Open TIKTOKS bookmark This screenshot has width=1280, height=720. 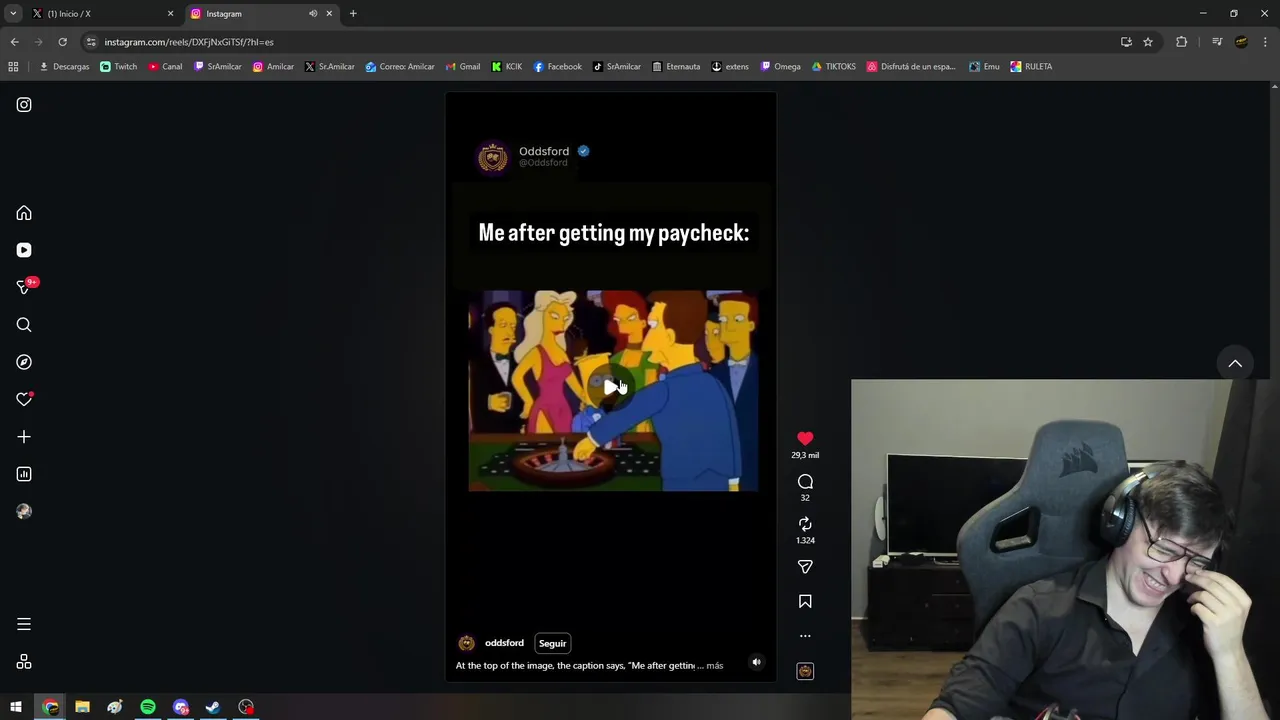(833, 67)
